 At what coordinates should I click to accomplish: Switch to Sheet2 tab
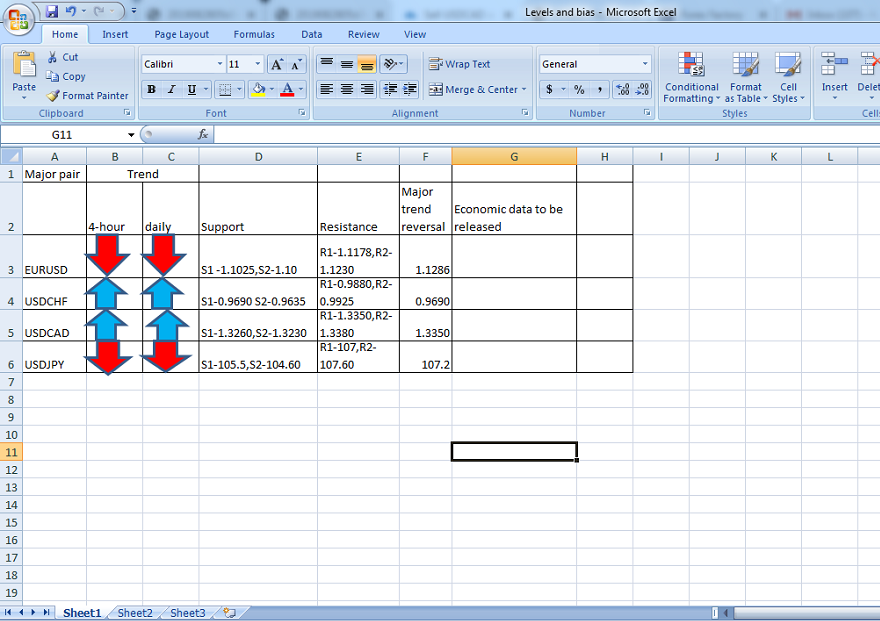pos(135,613)
